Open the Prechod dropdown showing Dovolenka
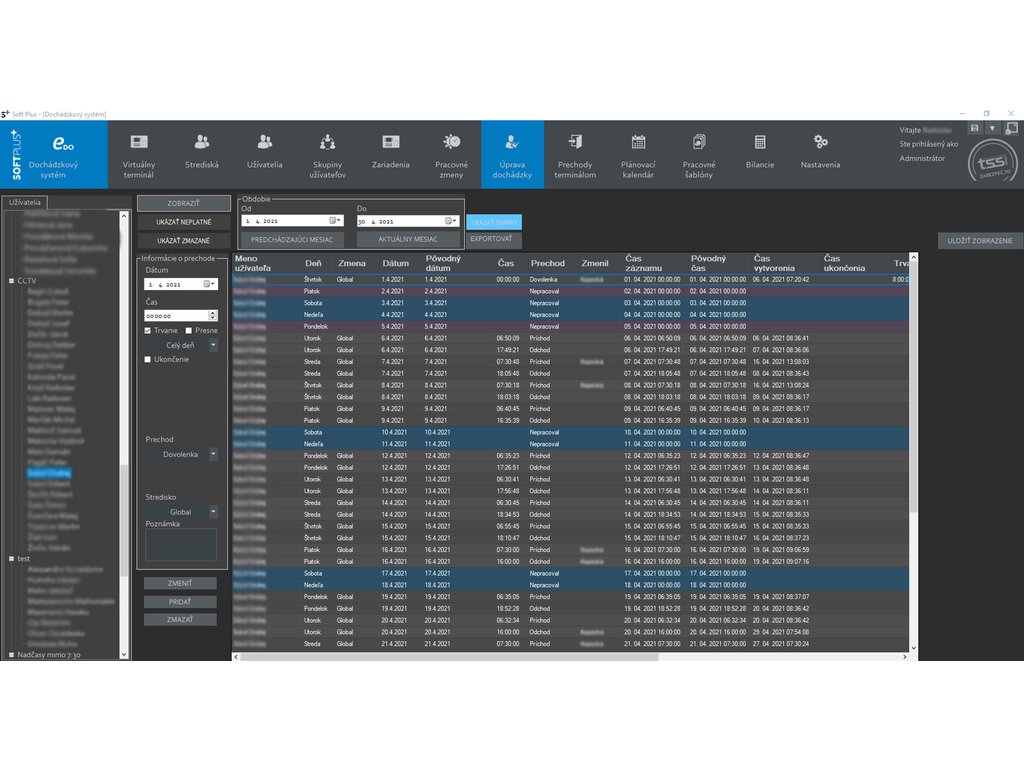The width and height of the screenshot is (1024, 768). pos(213,454)
